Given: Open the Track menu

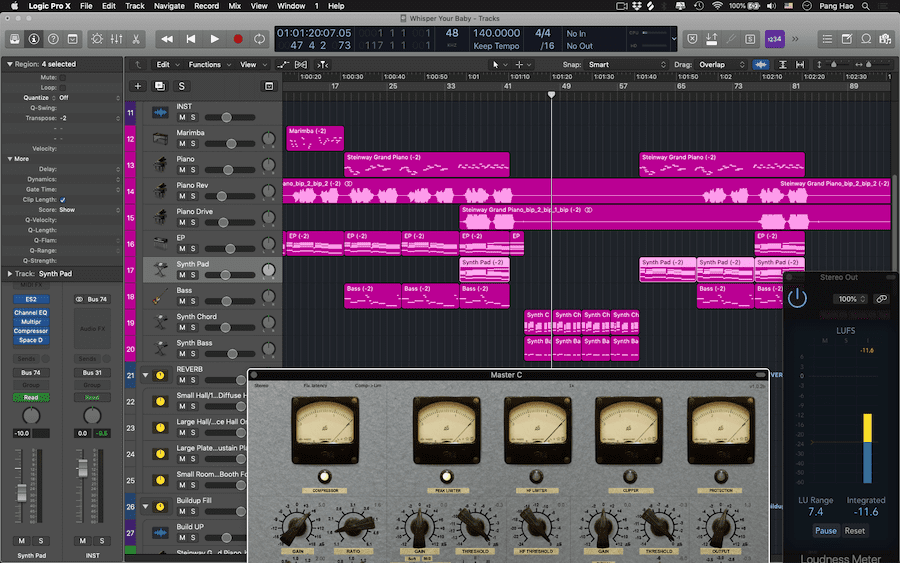Looking at the screenshot, I should [x=135, y=6].
